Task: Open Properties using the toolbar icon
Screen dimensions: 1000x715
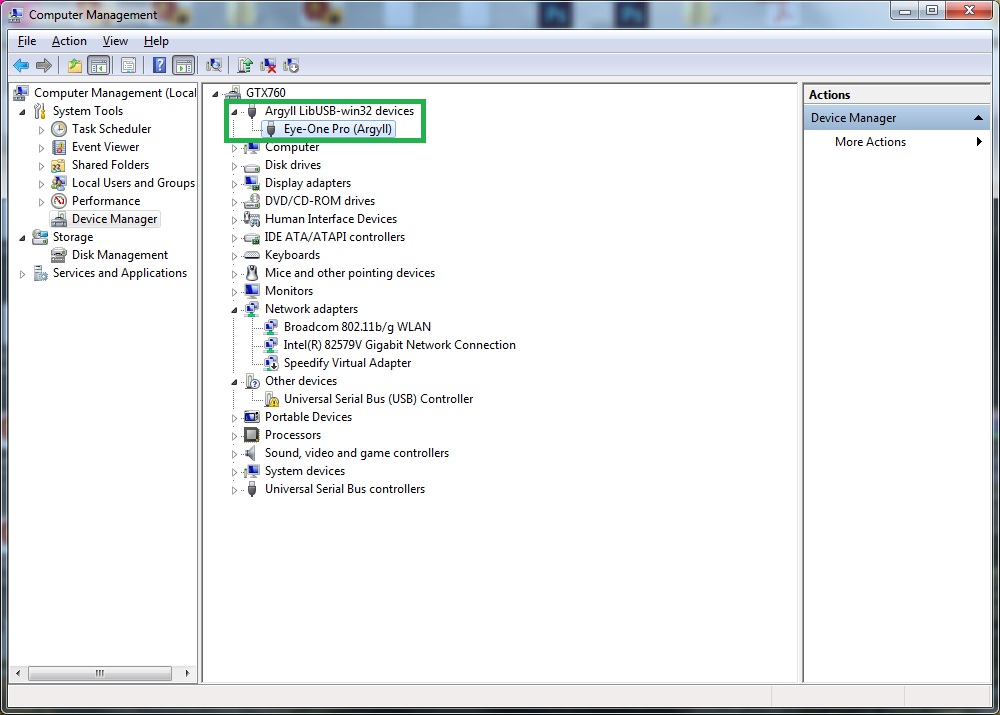Action: pyautogui.click(x=129, y=66)
